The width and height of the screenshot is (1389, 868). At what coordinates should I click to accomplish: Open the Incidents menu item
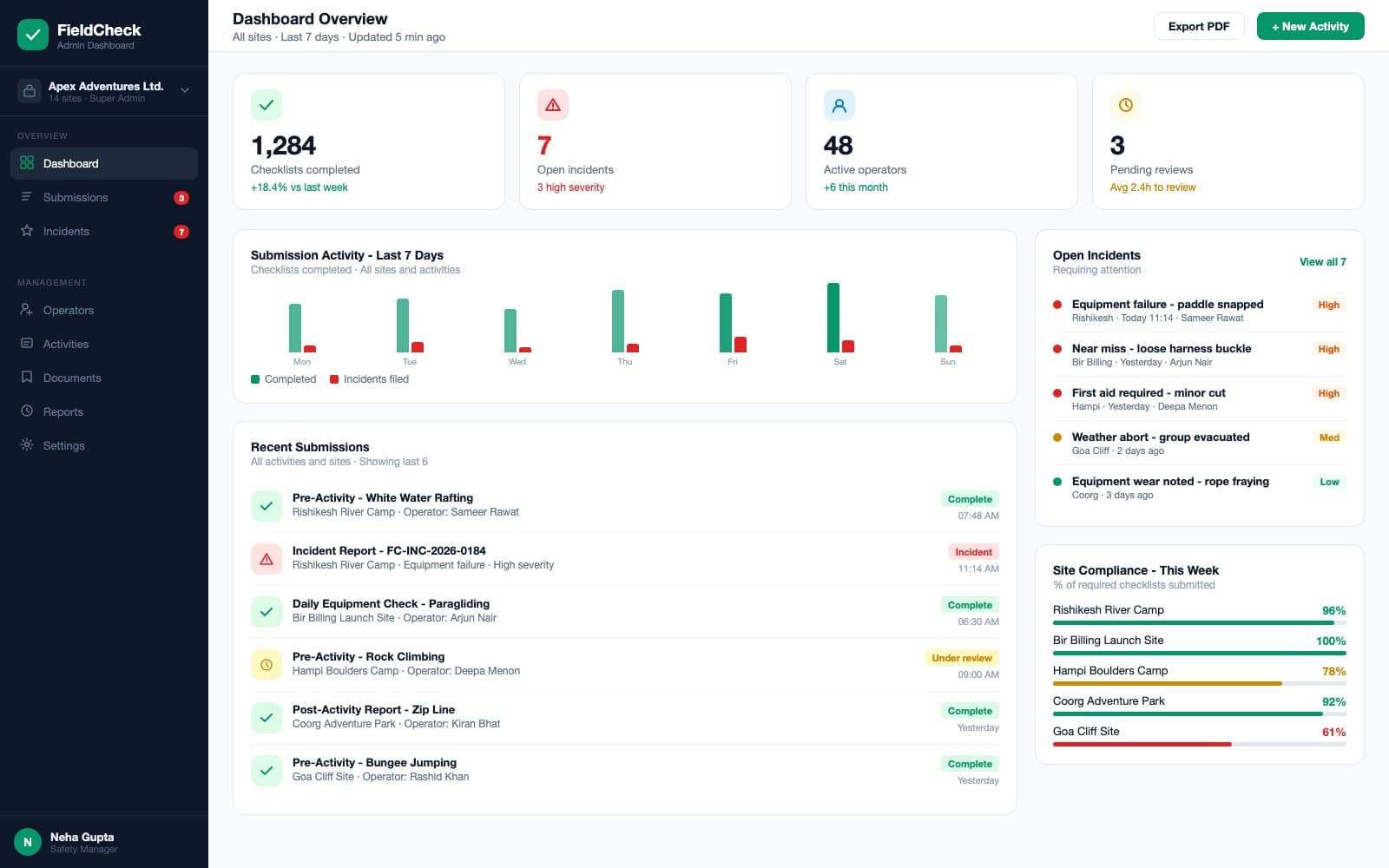pyautogui.click(x=104, y=231)
